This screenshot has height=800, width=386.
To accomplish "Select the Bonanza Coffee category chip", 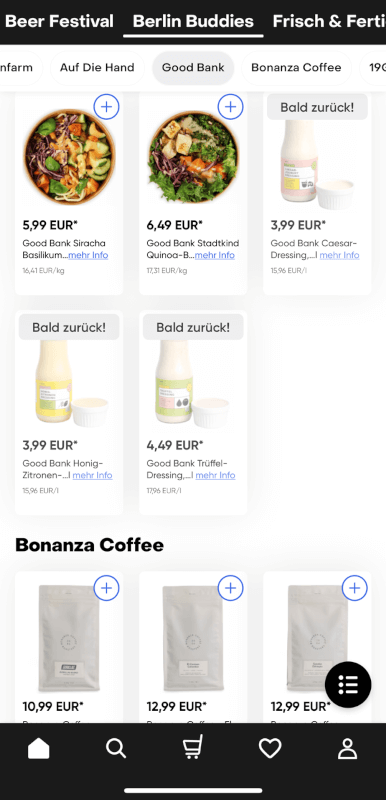I will tap(296, 67).
